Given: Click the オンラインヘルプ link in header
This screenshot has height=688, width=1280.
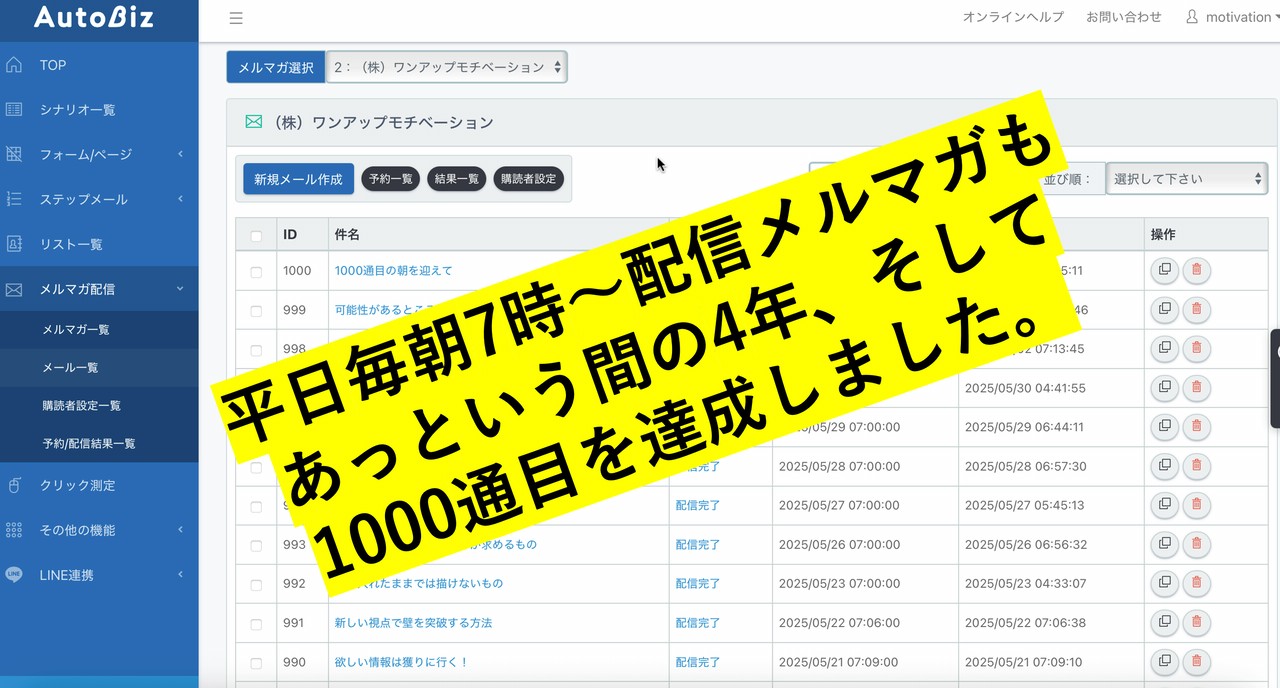Looking at the screenshot, I should pos(1013,17).
